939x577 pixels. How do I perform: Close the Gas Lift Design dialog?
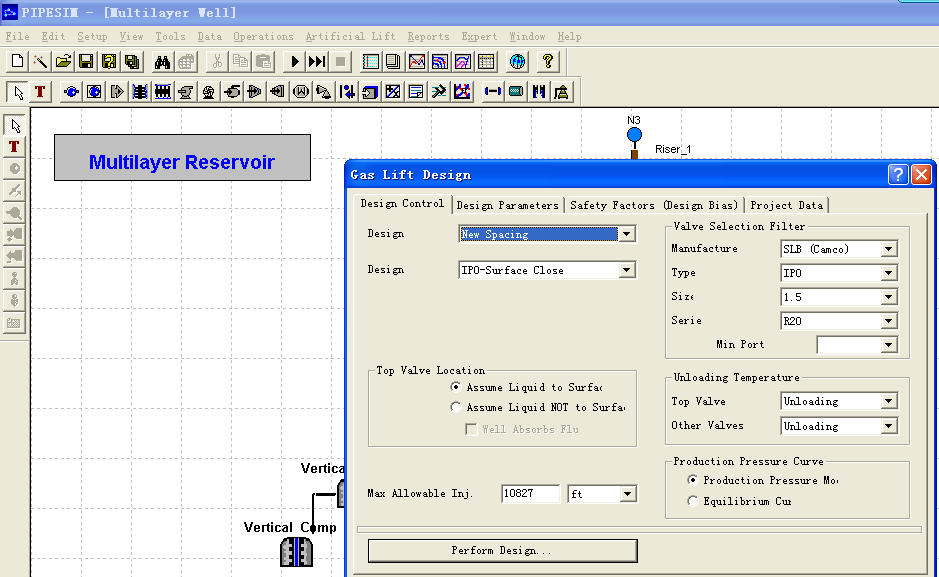point(921,175)
